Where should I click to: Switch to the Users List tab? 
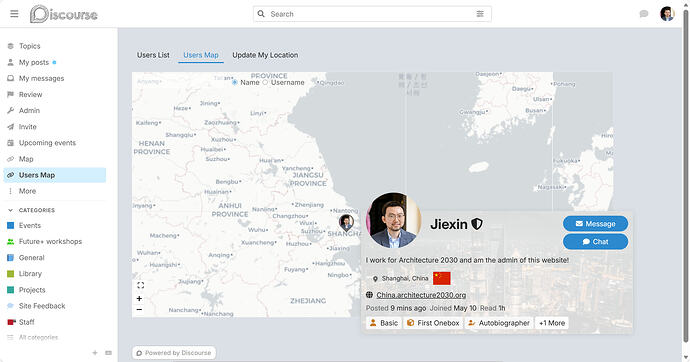(x=153, y=55)
